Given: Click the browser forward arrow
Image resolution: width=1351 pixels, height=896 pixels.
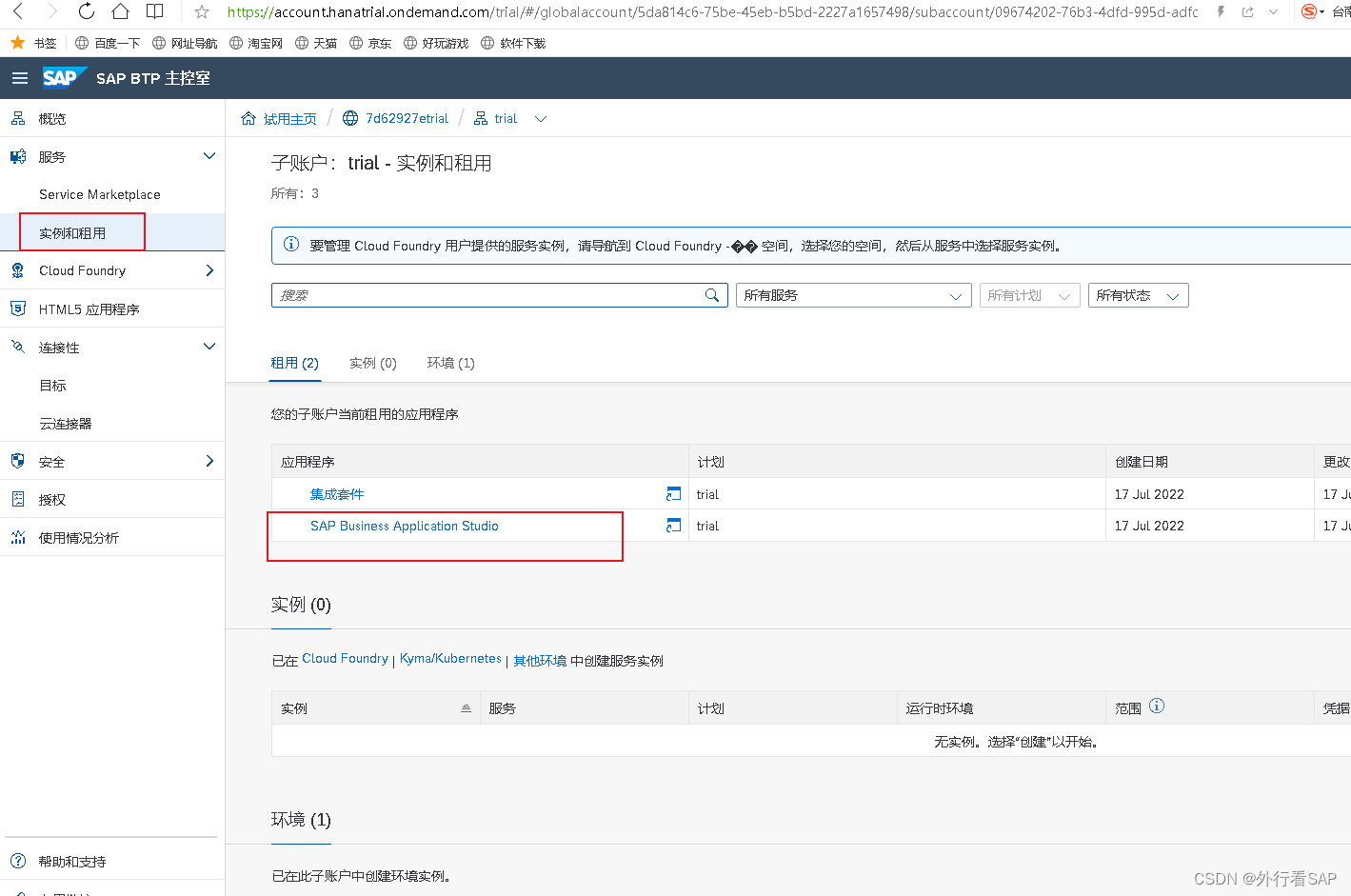Looking at the screenshot, I should point(51,11).
